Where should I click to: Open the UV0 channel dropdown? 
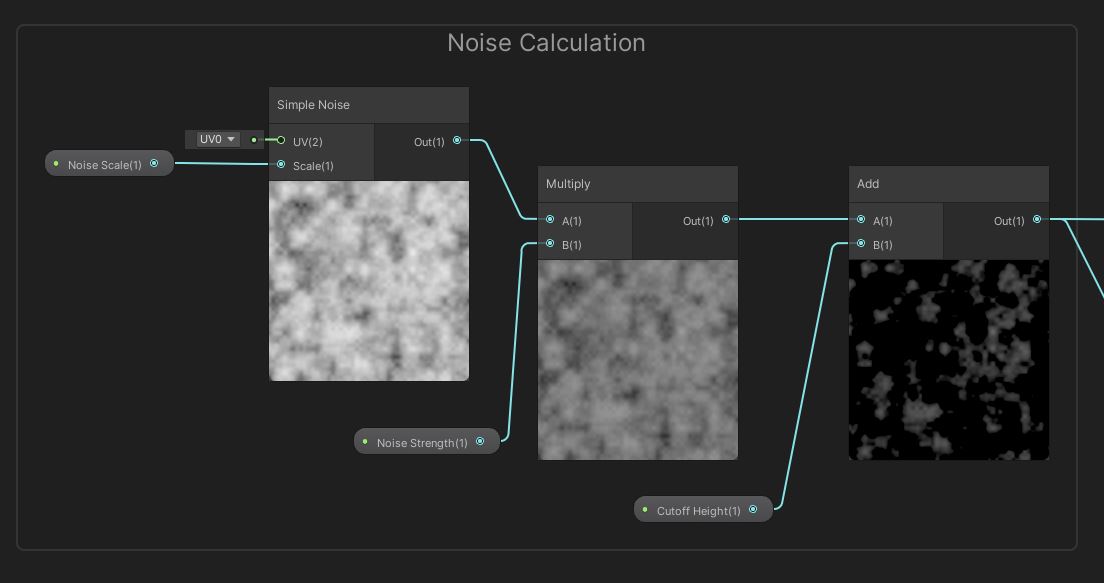tap(214, 139)
